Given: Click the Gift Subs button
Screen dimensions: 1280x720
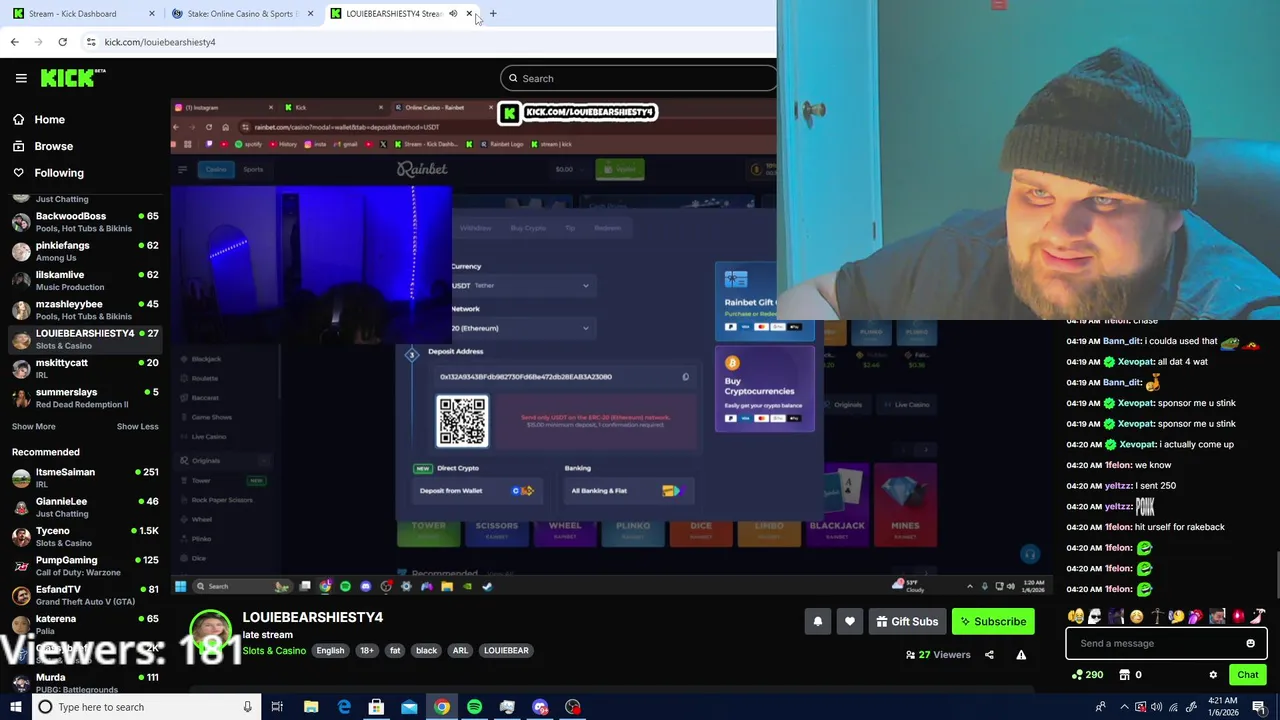Looking at the screenshot, I should [x=907, y=621].
